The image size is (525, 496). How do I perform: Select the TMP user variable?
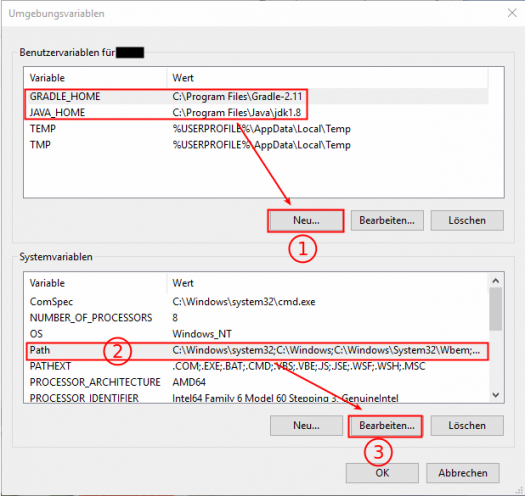click(x=256, y=145)
